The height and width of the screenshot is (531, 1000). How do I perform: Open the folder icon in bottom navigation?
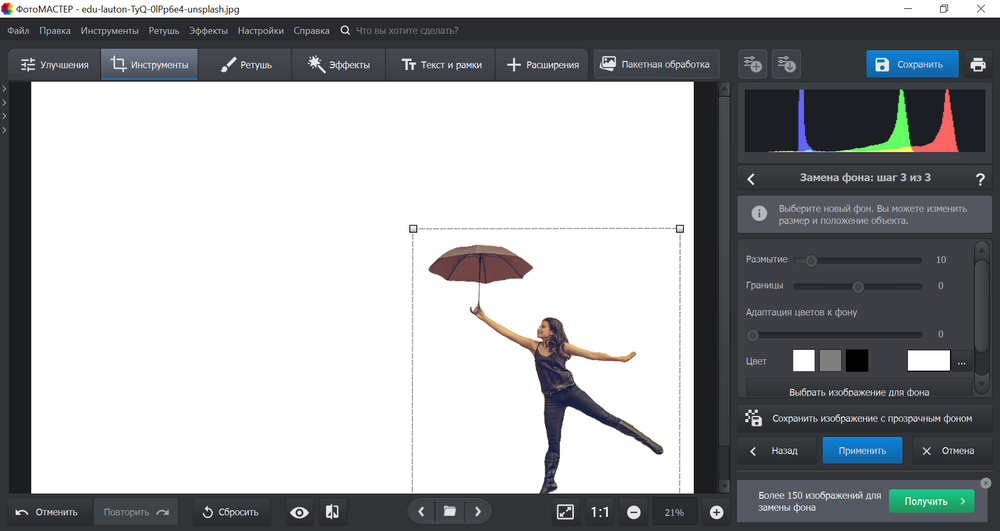point(450,512)
